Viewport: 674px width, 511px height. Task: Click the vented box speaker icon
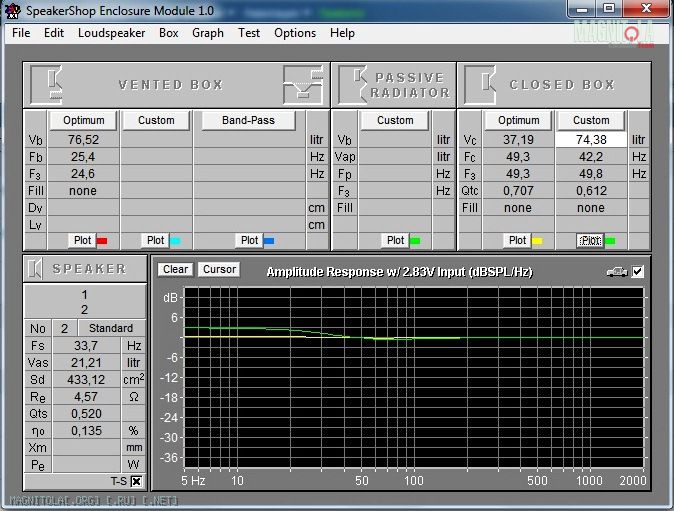46,85
